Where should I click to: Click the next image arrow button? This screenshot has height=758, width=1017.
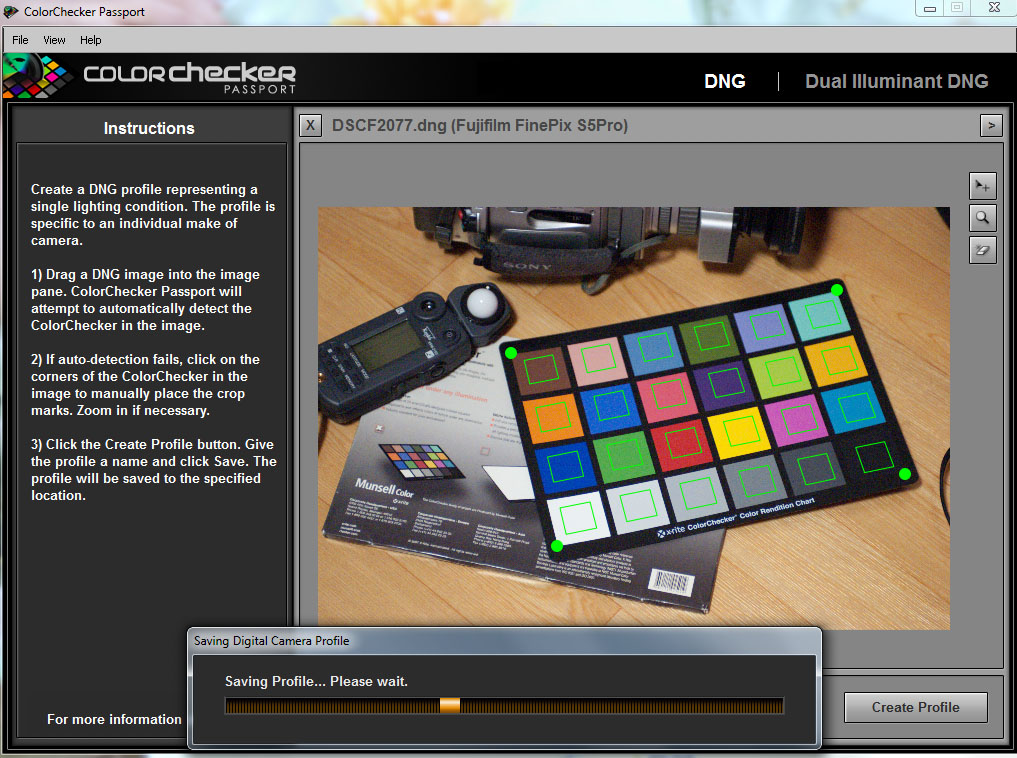pos(991,125)
